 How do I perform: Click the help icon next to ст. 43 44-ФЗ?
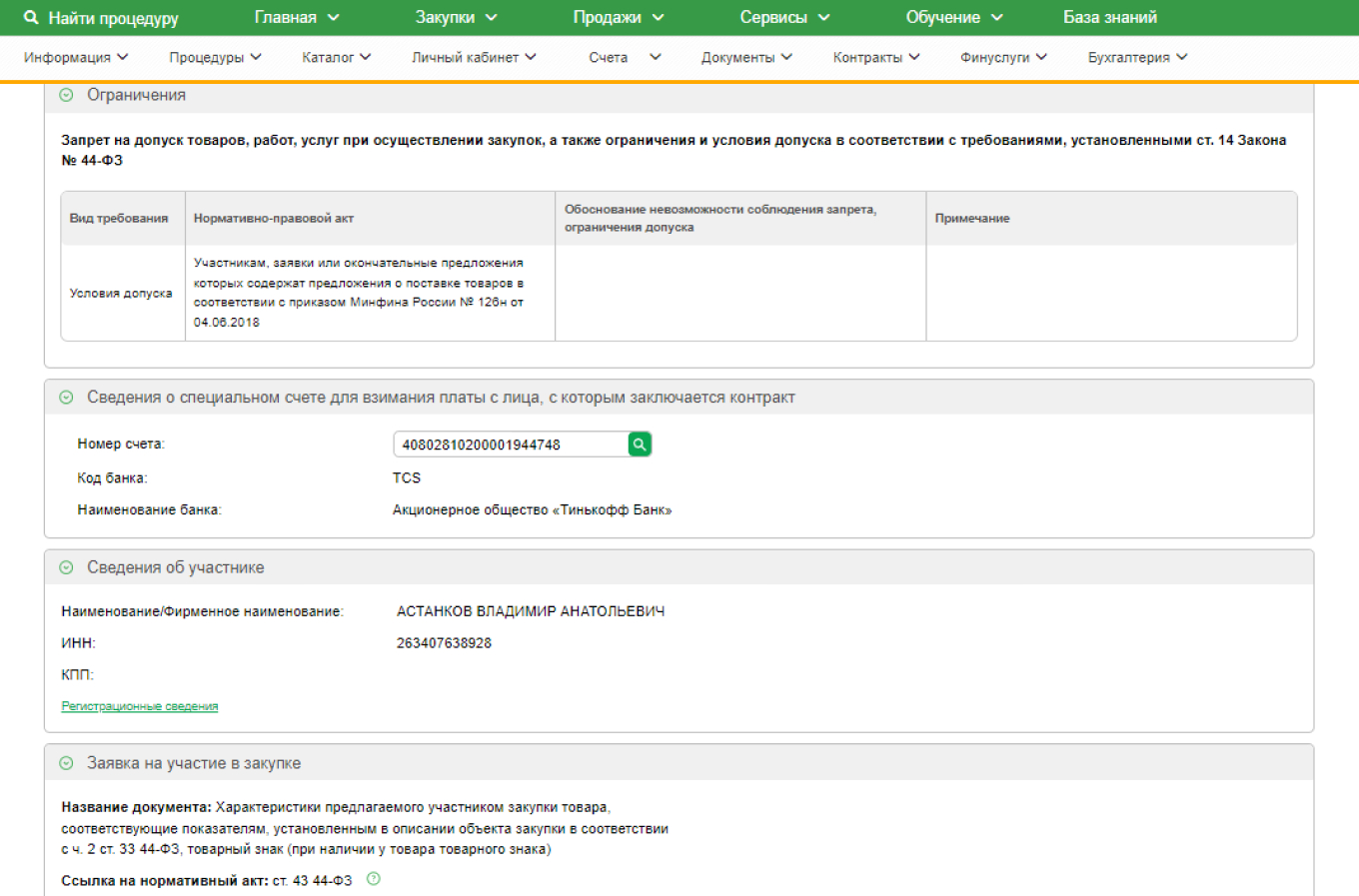click(374, 879)
